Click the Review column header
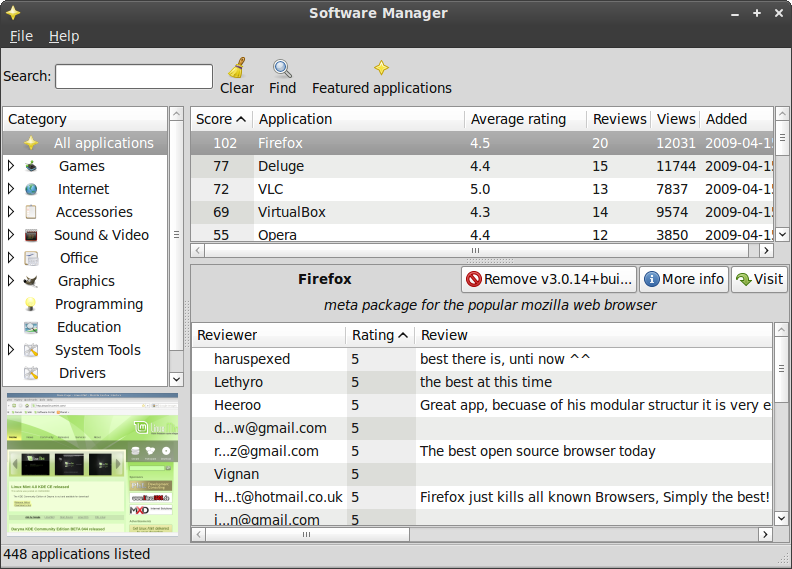This screenshot has width=792, height=569. click(593, 335)
